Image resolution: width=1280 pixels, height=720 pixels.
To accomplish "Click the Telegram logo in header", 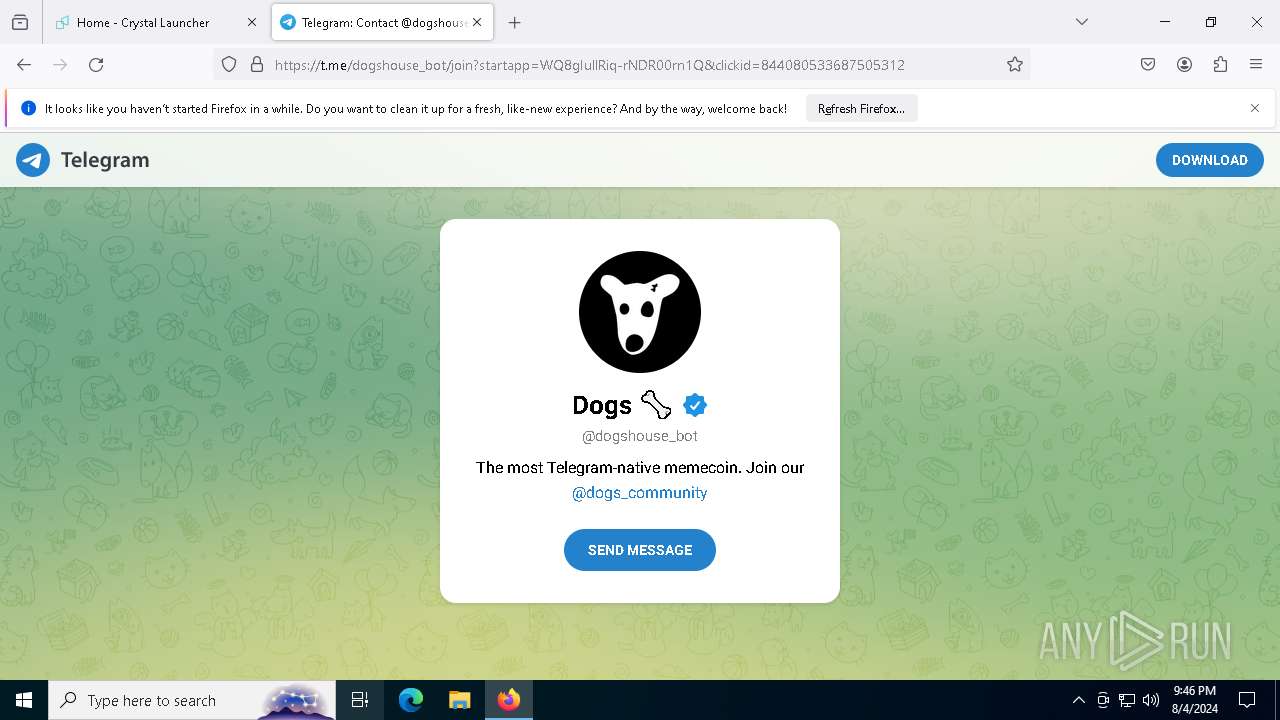I will point(33,160).
